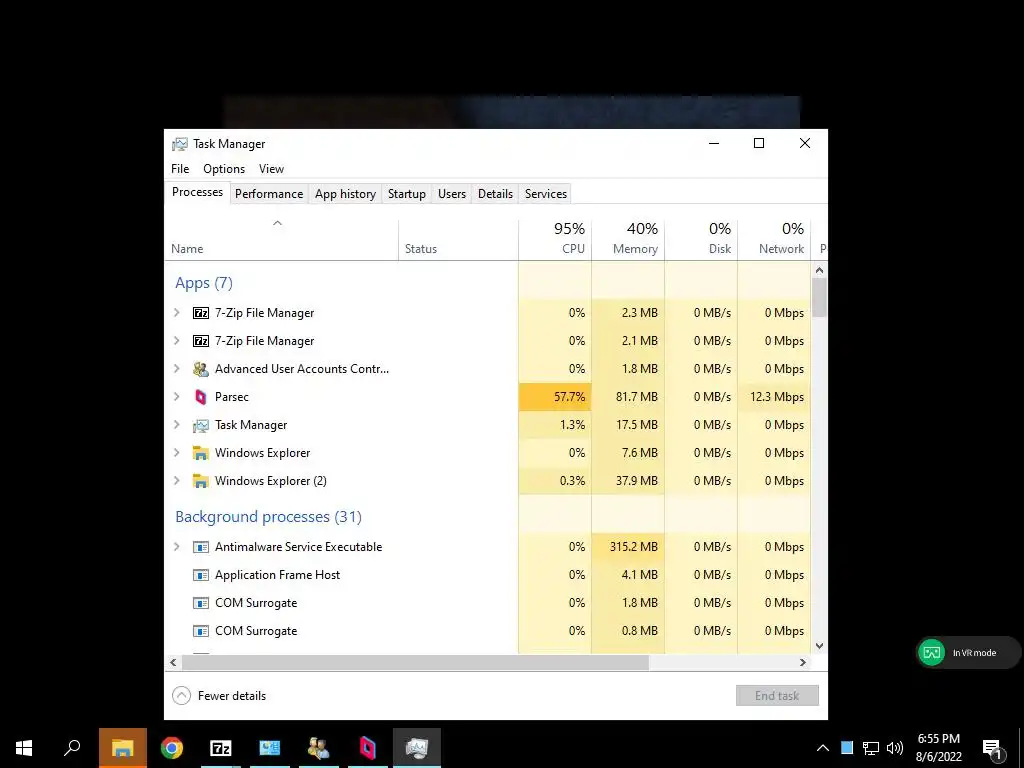Switch to the Performance tab
Screen dimensions: 1024x768
point(269,194)
